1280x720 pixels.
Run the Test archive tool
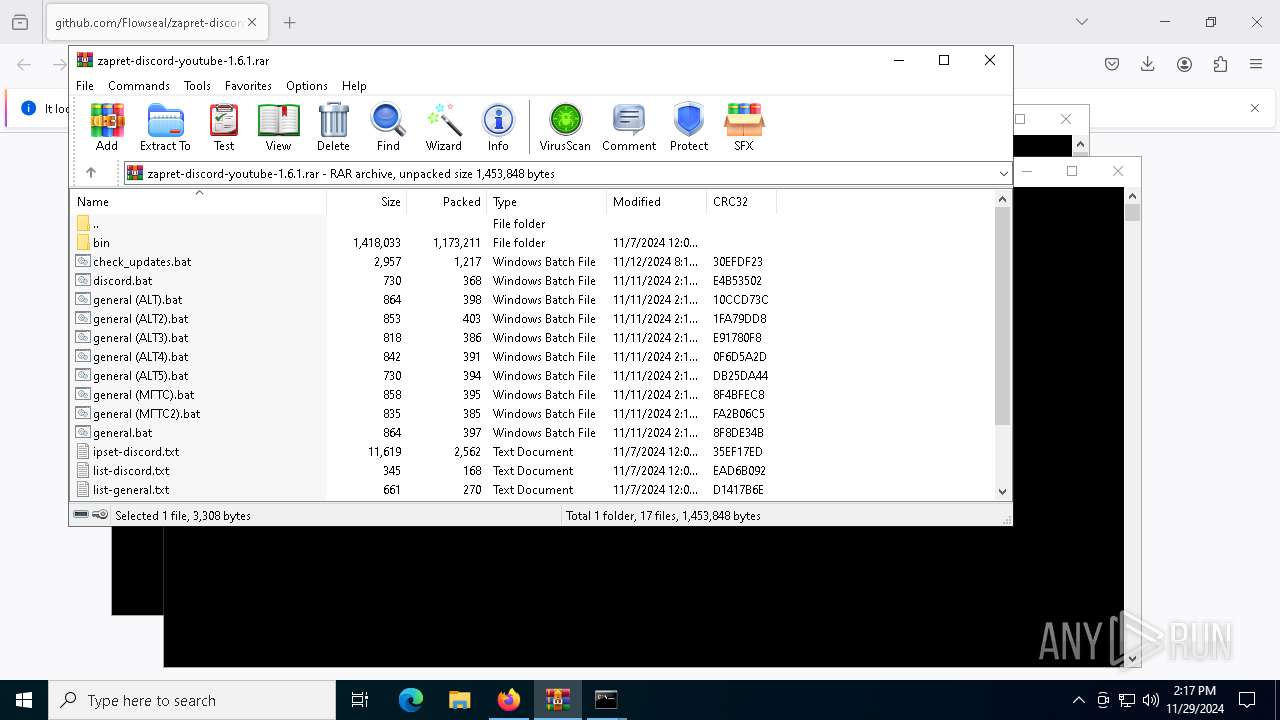(x=224, y=127)
